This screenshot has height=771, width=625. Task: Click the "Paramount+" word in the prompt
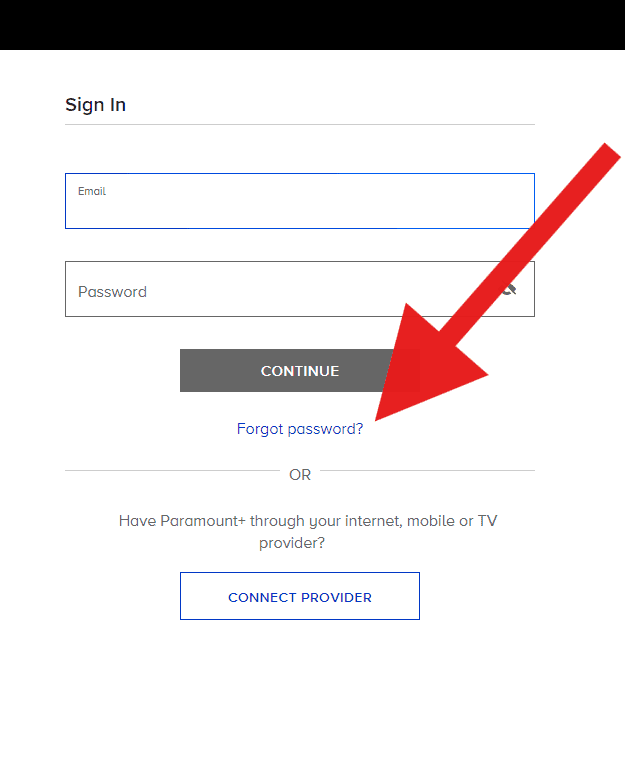tap(203, 521)
